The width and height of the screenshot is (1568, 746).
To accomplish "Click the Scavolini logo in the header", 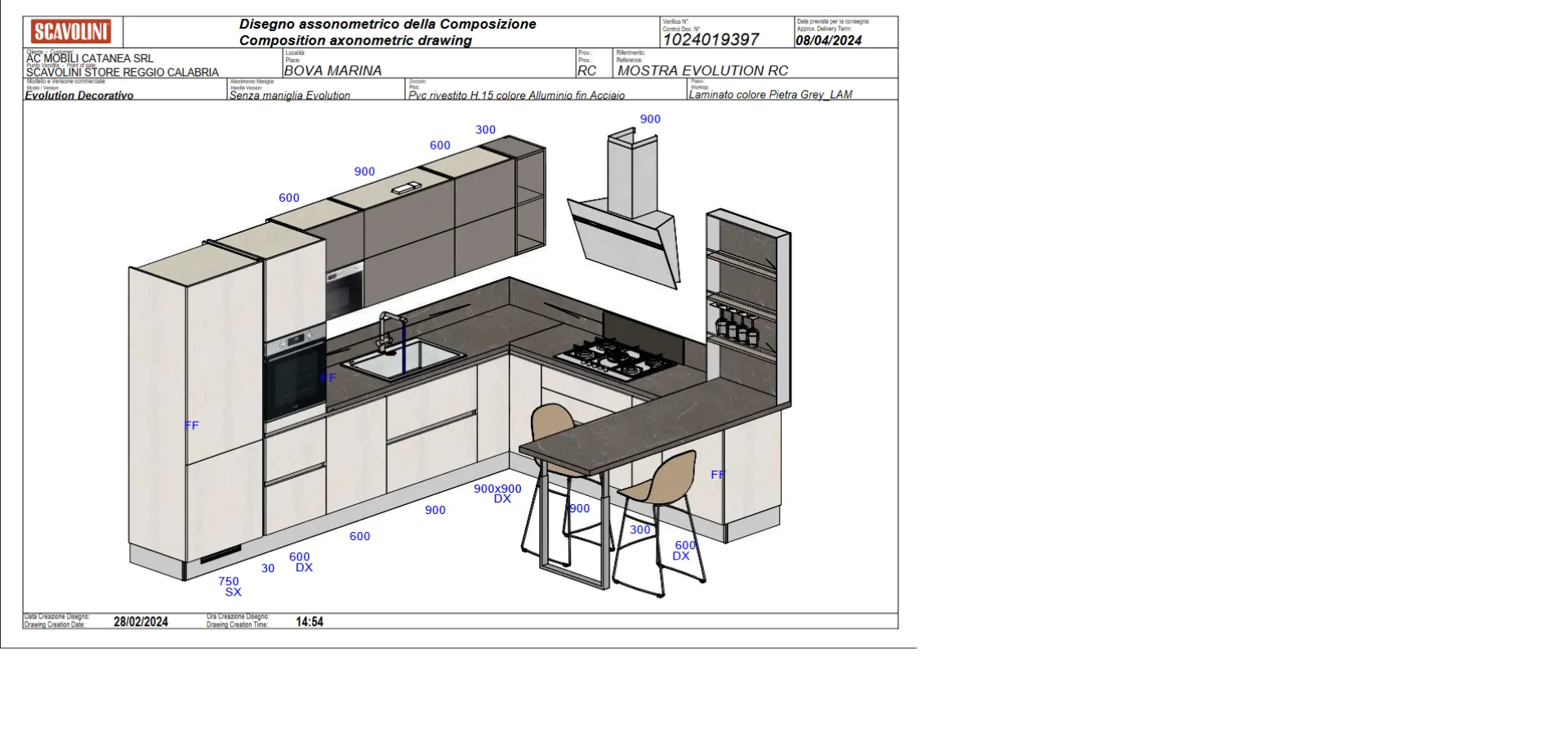I will 71,31.
